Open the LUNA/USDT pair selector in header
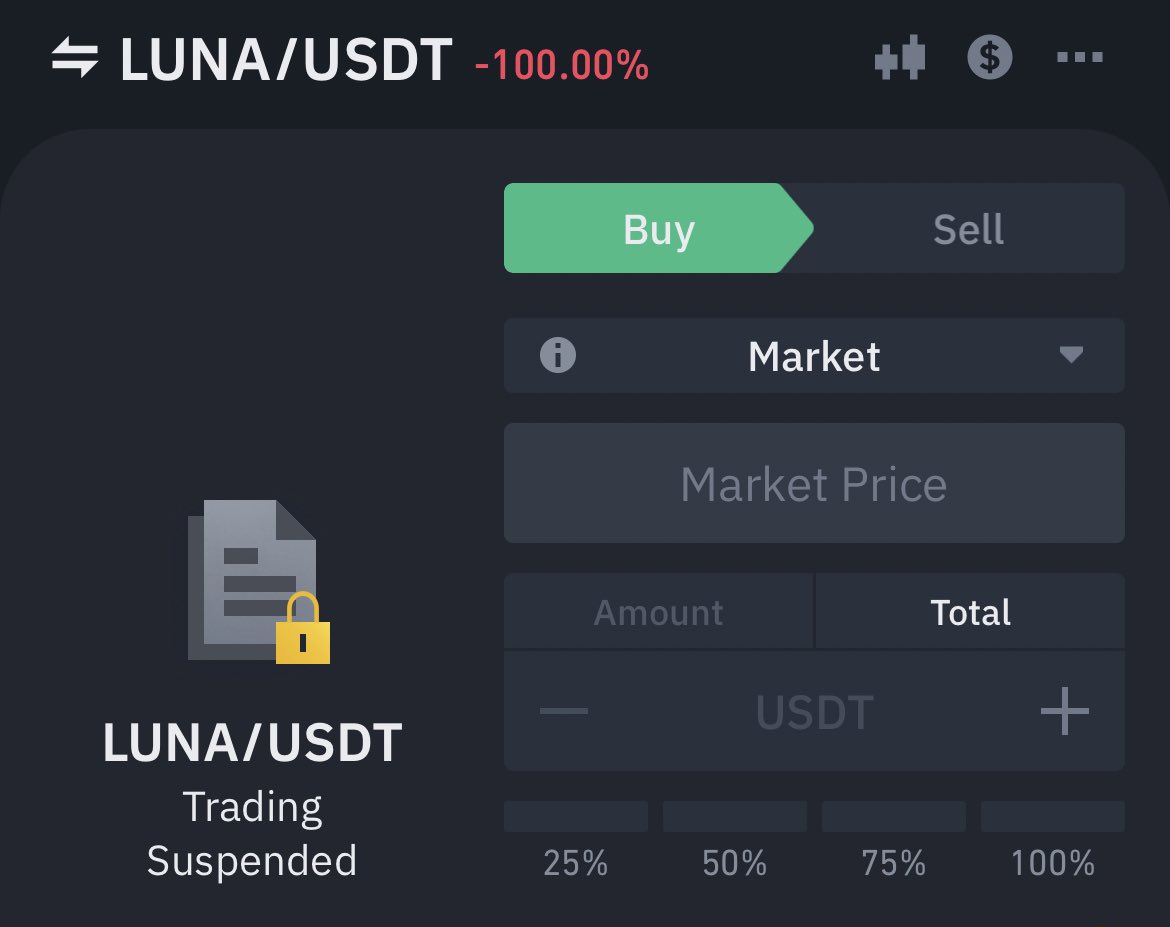 pos(286,59)
